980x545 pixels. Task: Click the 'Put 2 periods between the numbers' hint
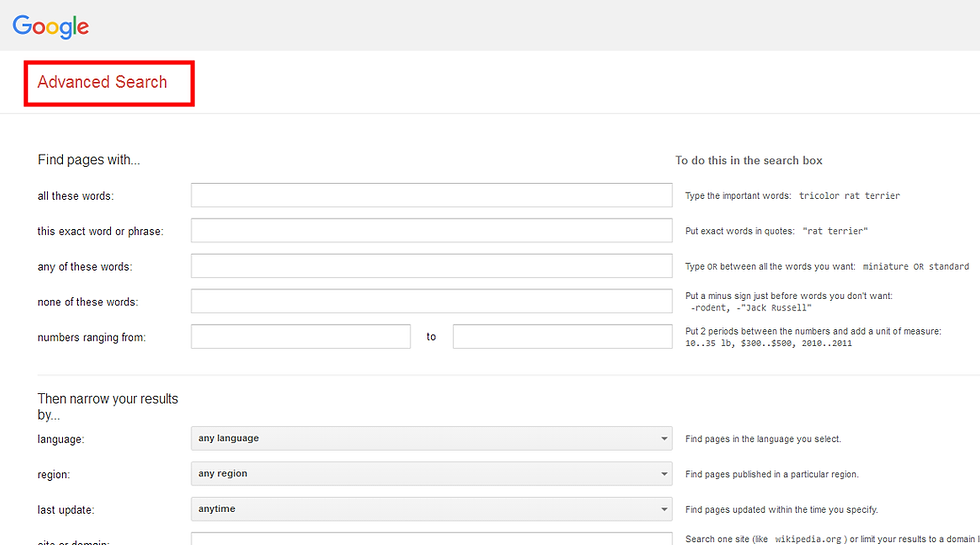point(813,331)
